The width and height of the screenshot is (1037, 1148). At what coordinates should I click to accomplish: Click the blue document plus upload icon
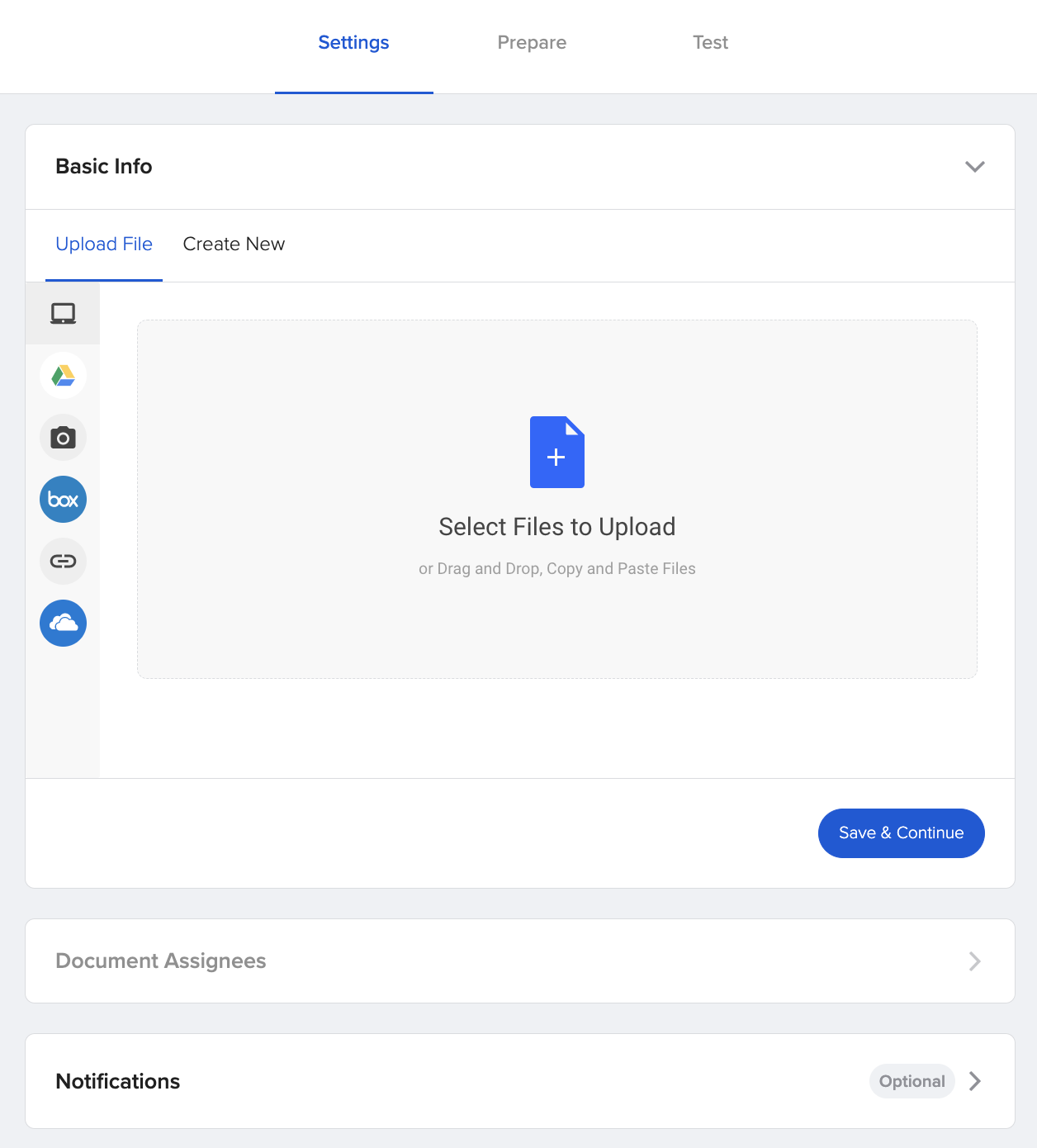point(556,452)
